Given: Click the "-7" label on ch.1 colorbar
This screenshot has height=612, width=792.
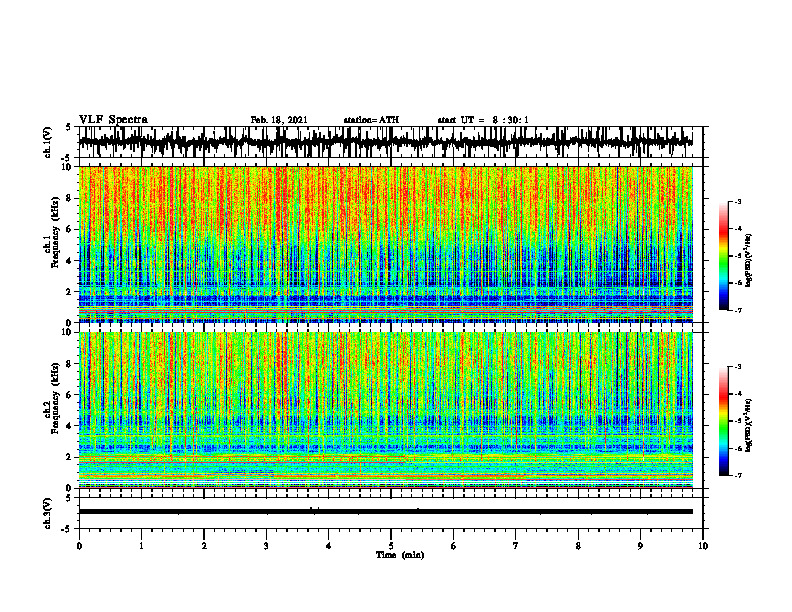Looking at the screenshot, I should [738, 310].
